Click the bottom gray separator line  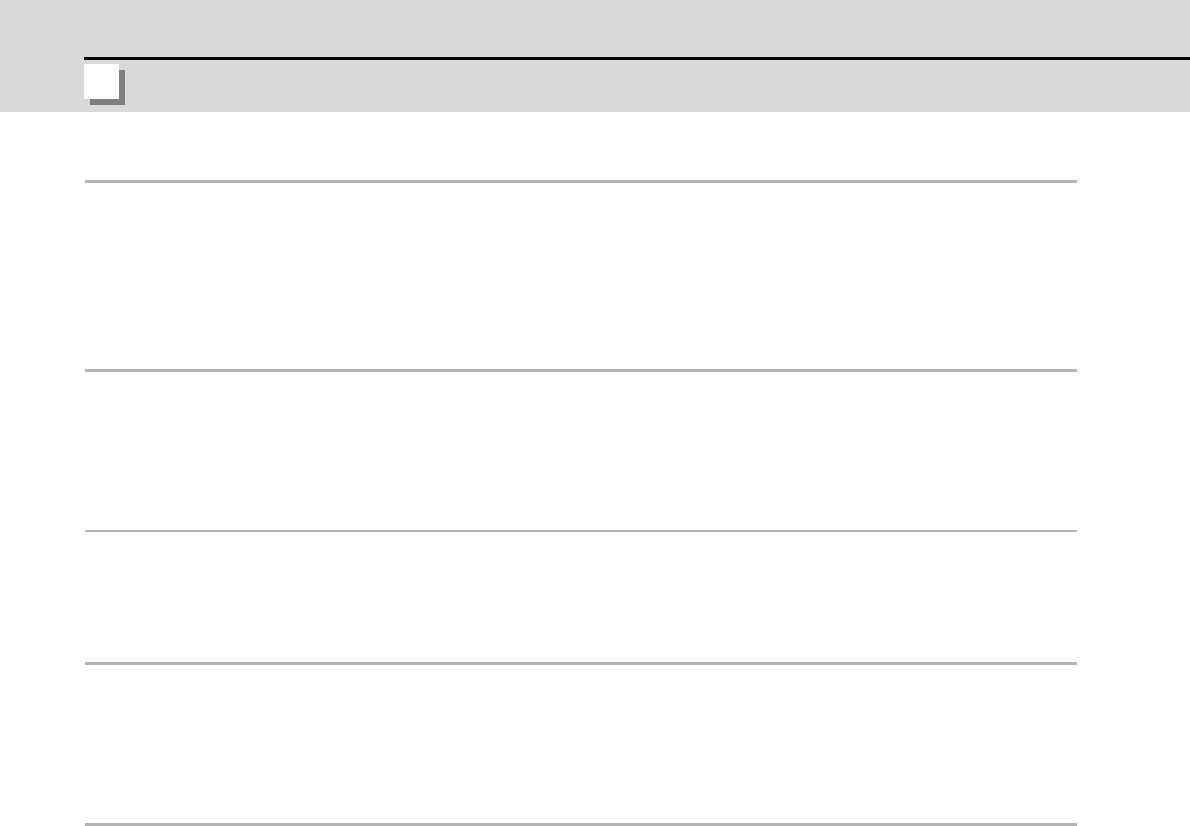pos(580,824)
